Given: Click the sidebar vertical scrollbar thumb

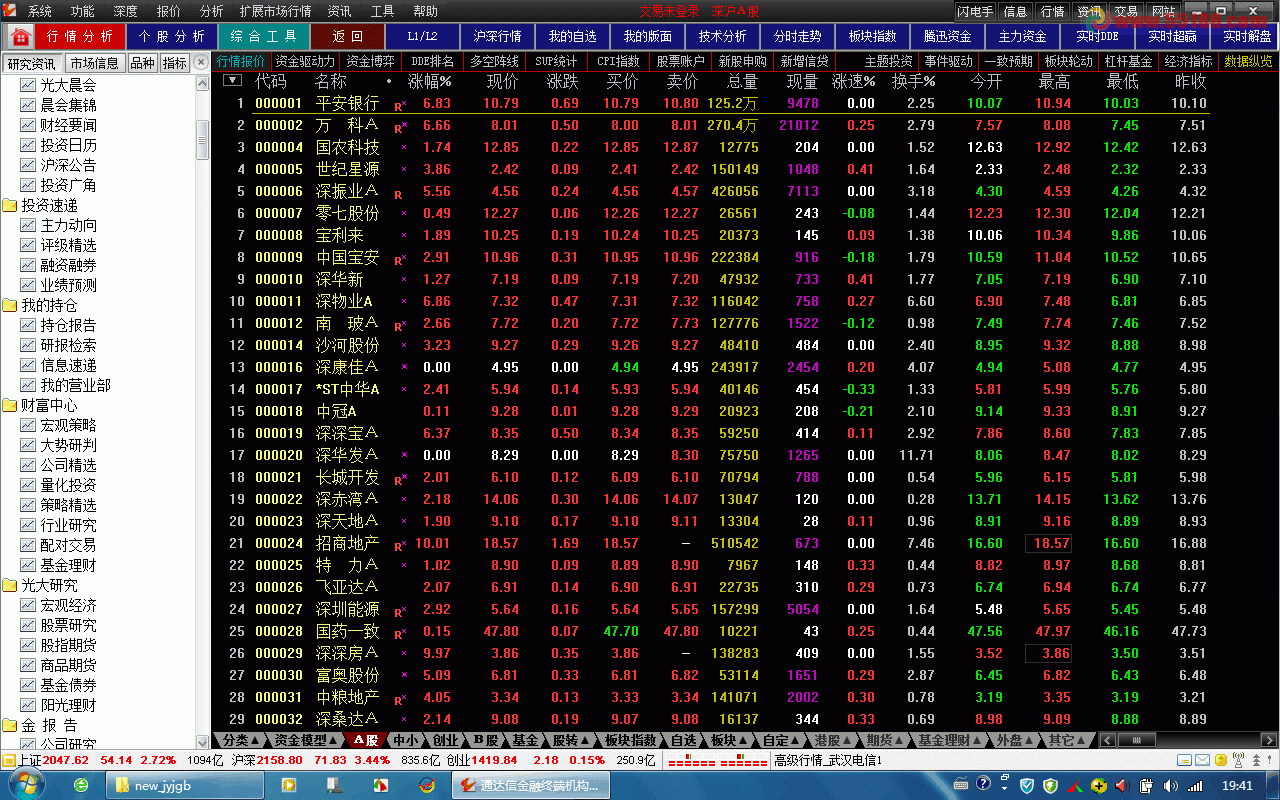Looking at the screenshot, I should pos(203,139).
